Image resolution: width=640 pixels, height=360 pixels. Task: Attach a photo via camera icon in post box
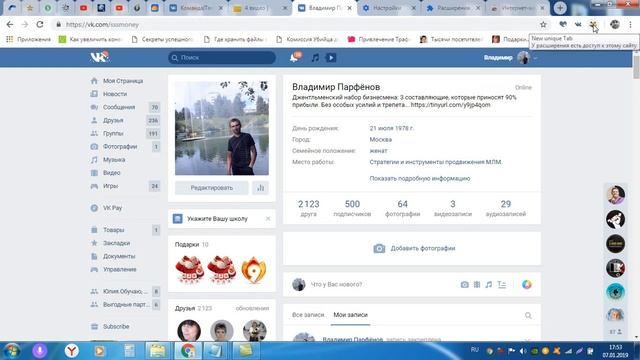464,284
